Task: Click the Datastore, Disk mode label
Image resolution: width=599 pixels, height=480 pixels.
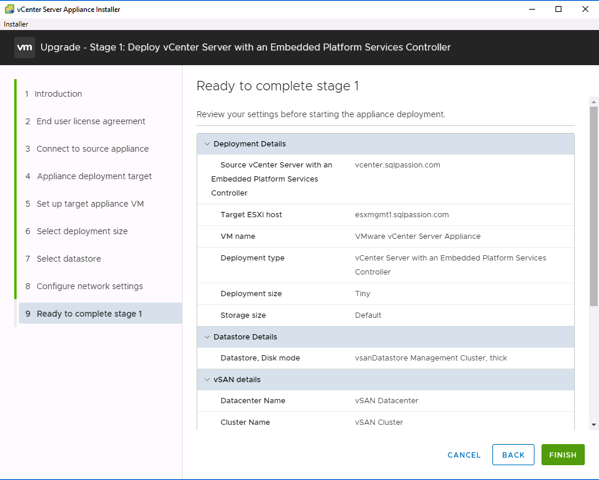Action: pos(260,358)
